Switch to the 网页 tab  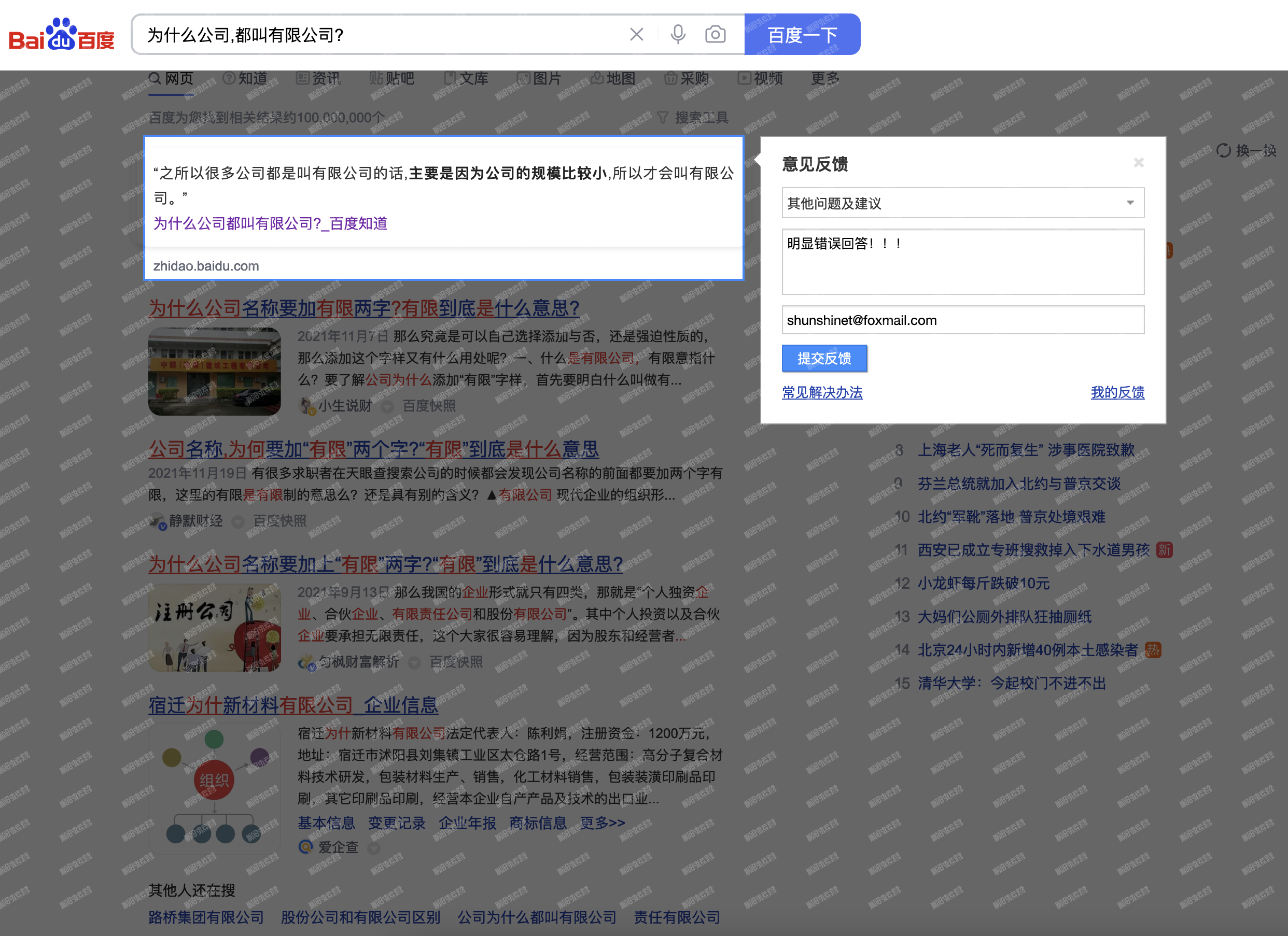click(171, 78)
